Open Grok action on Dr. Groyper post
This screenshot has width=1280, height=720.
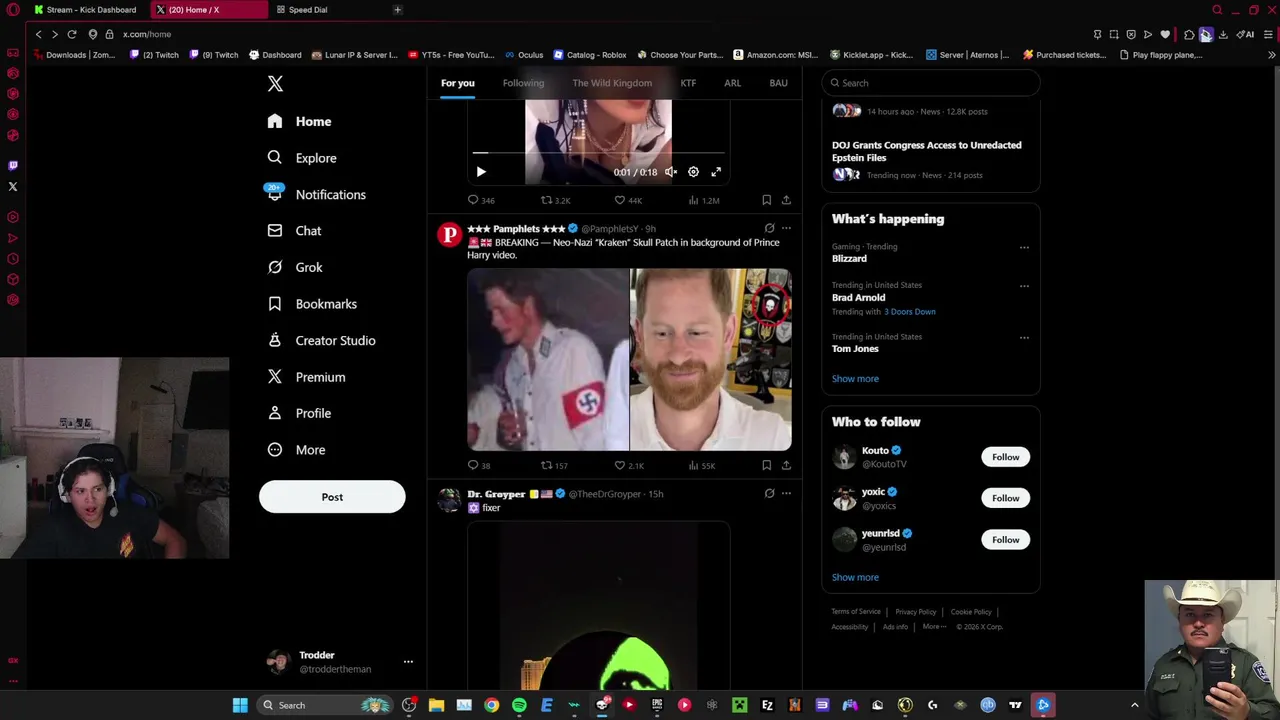point(769,493)
